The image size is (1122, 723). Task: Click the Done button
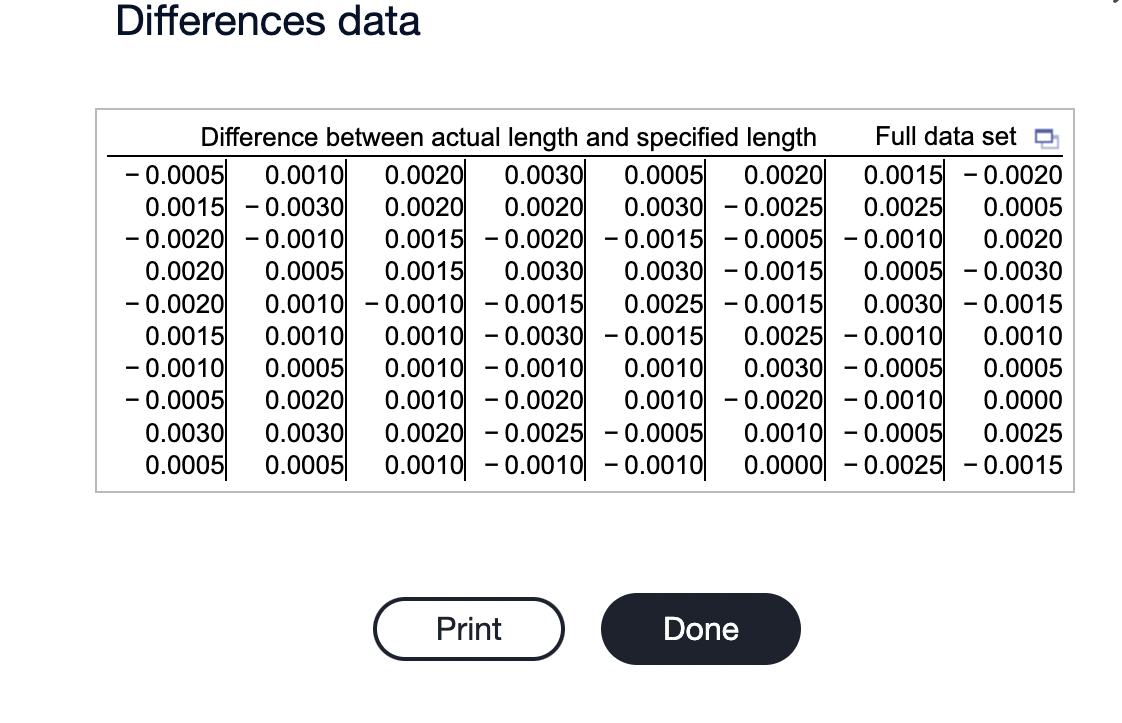point(701,629)
